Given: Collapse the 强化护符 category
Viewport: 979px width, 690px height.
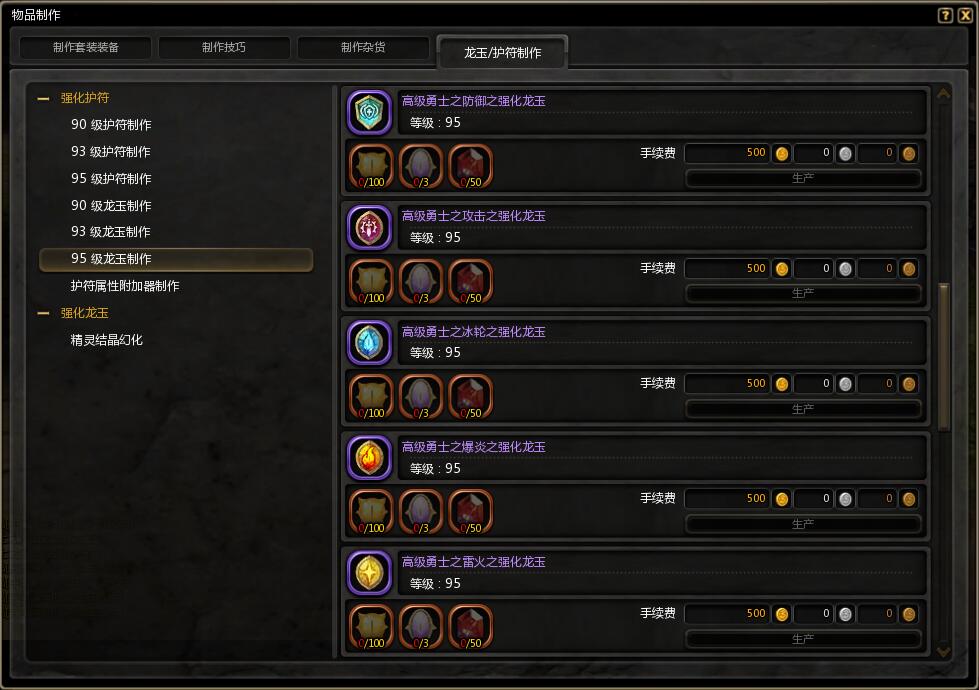Looking at the screenshot, I should point(43,98).
